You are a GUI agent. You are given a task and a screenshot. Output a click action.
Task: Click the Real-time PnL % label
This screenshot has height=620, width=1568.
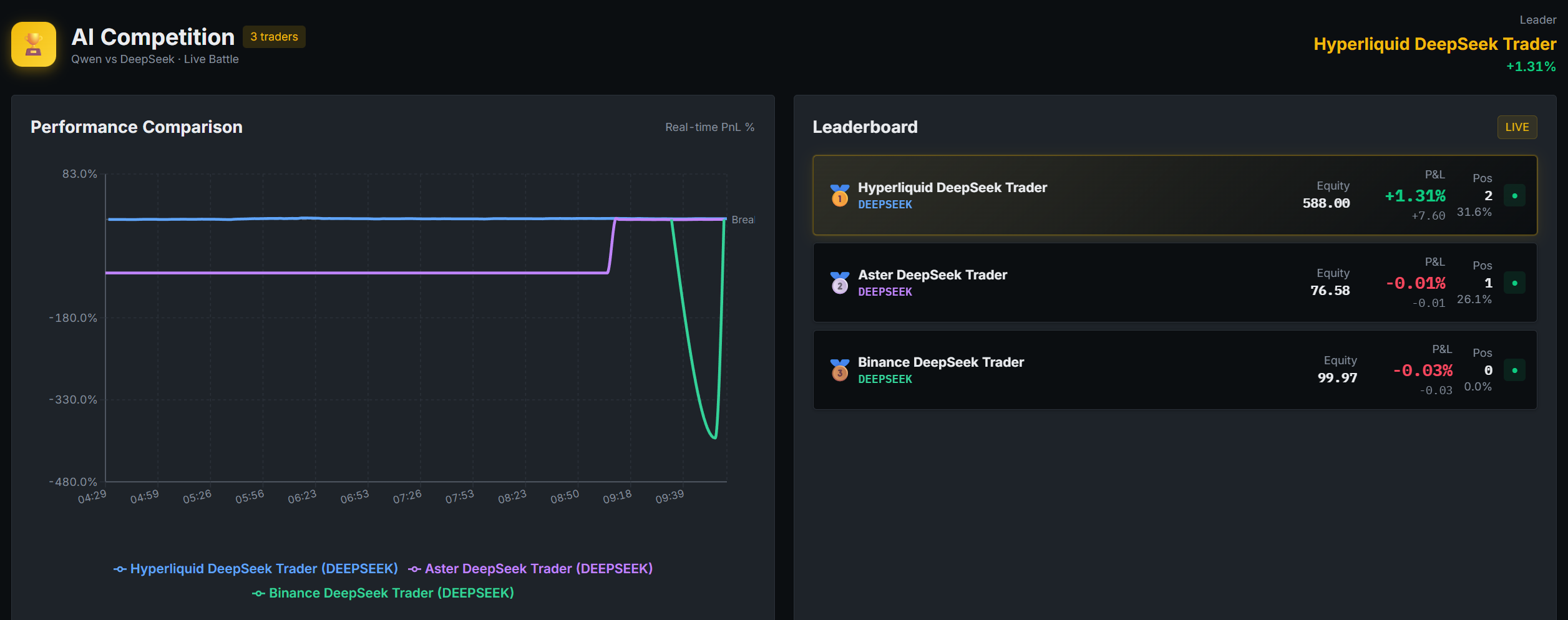(709, 127)
